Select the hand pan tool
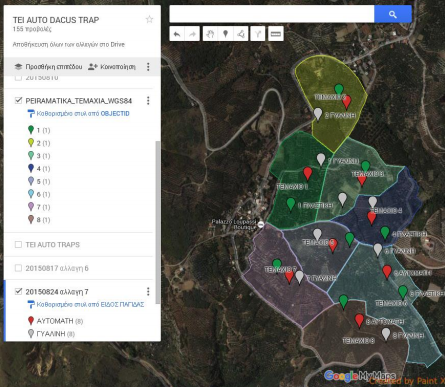The height and width of the screenshot is (387, 445). (x=210, y=34)
